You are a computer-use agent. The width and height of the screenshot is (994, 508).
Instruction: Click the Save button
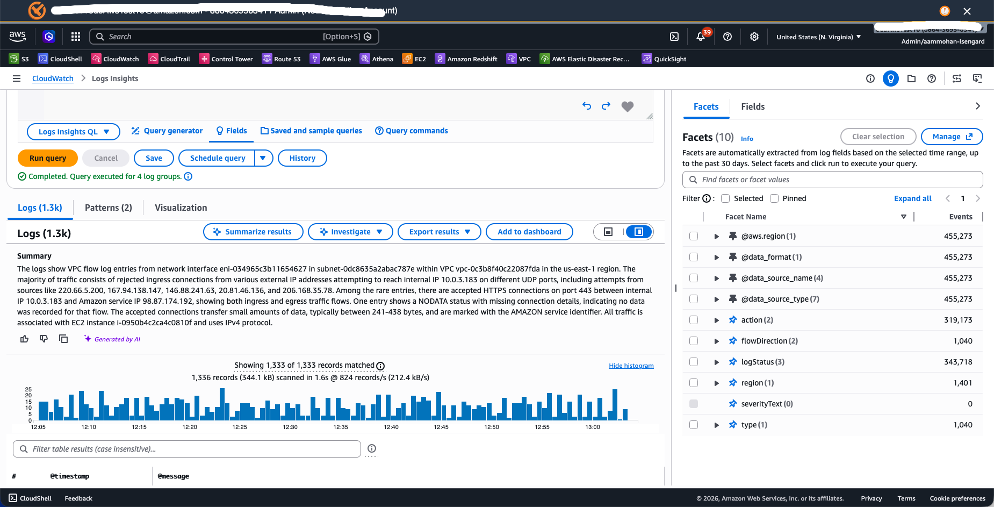pos(153,158)
